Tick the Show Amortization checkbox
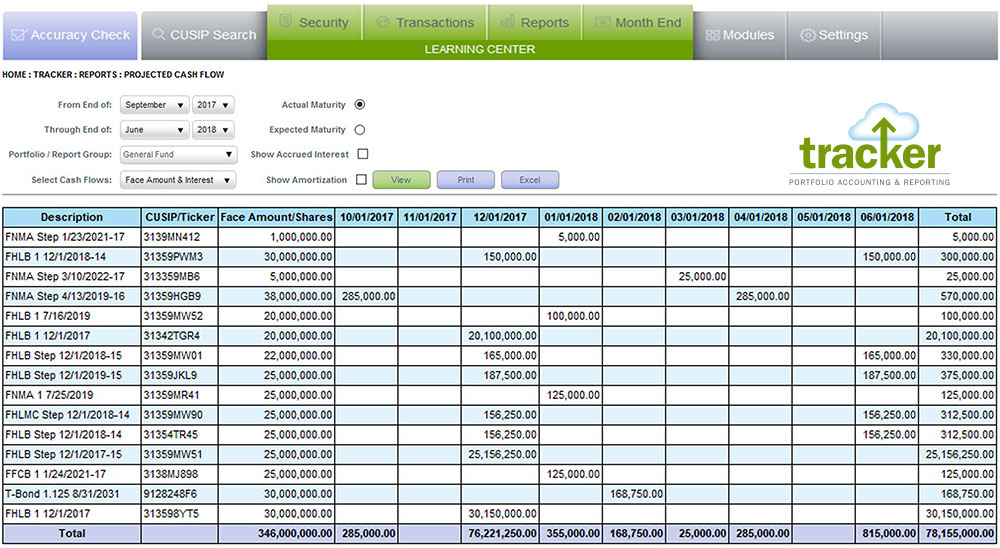The width and height of the screenshot is (1000, 548). click(x=363, y=180)
